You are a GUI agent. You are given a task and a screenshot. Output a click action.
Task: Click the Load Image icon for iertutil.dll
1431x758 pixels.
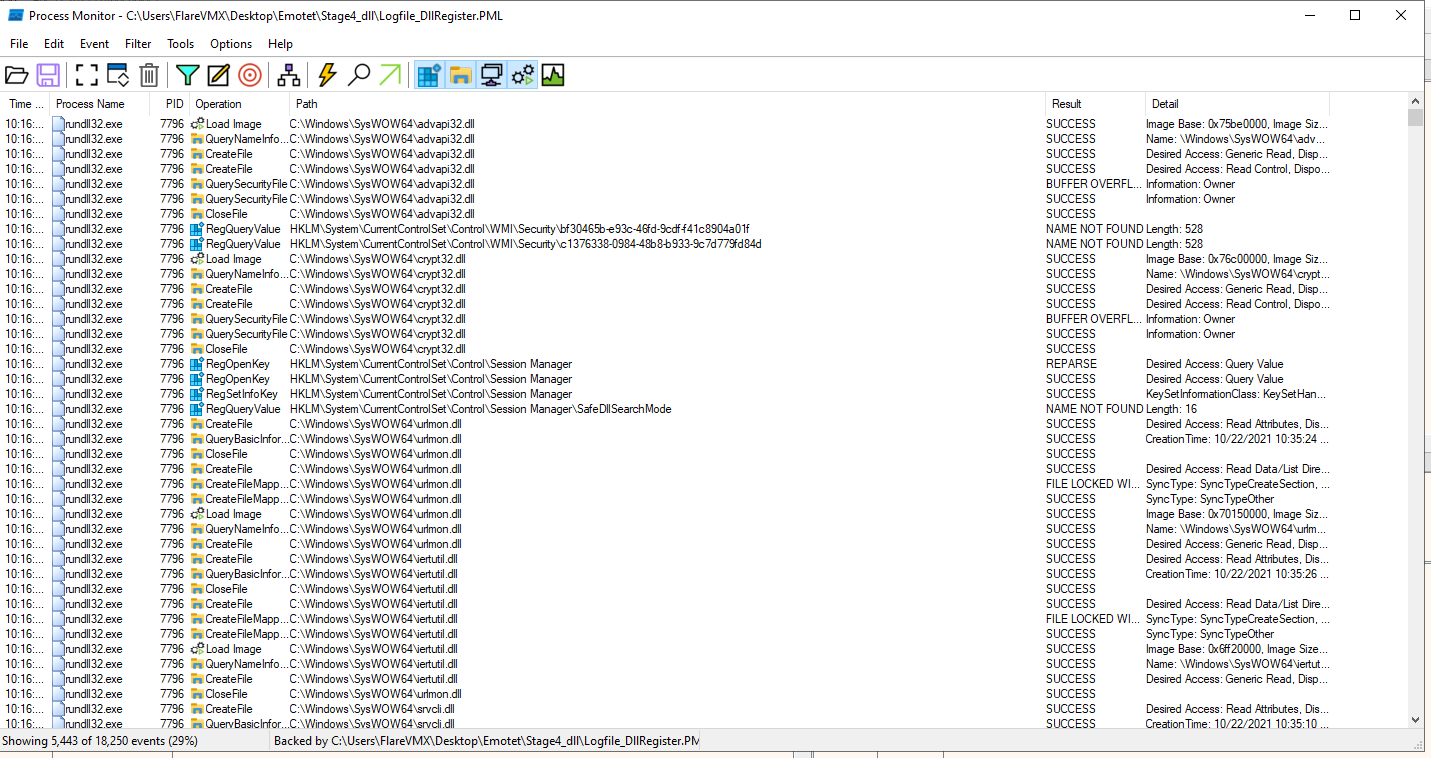(x=197, y=649)
